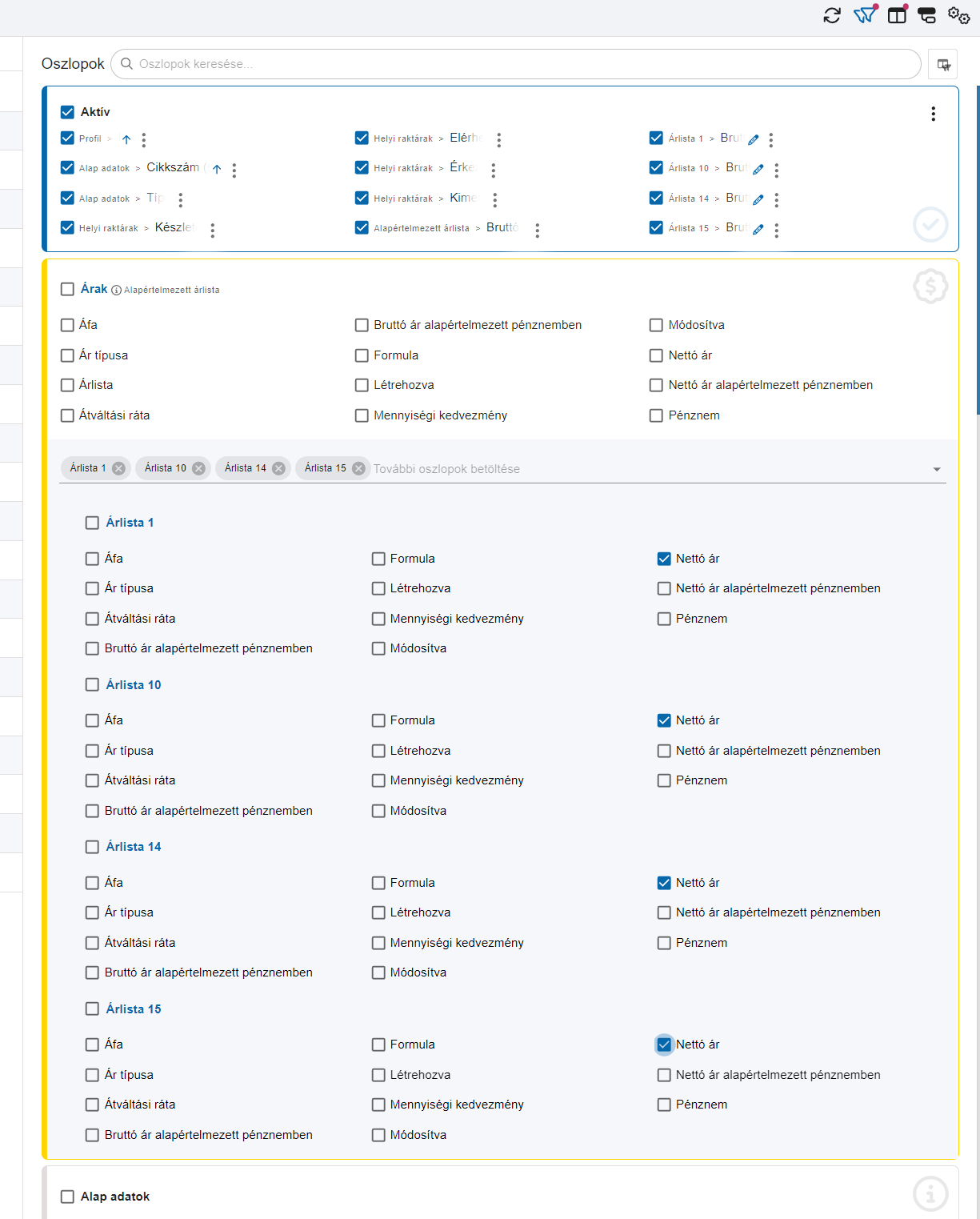Check Átváltási ráta under the Árlista 15 group
Image resolution: width=980 pixels, height=1219 pixels.
93,1105
